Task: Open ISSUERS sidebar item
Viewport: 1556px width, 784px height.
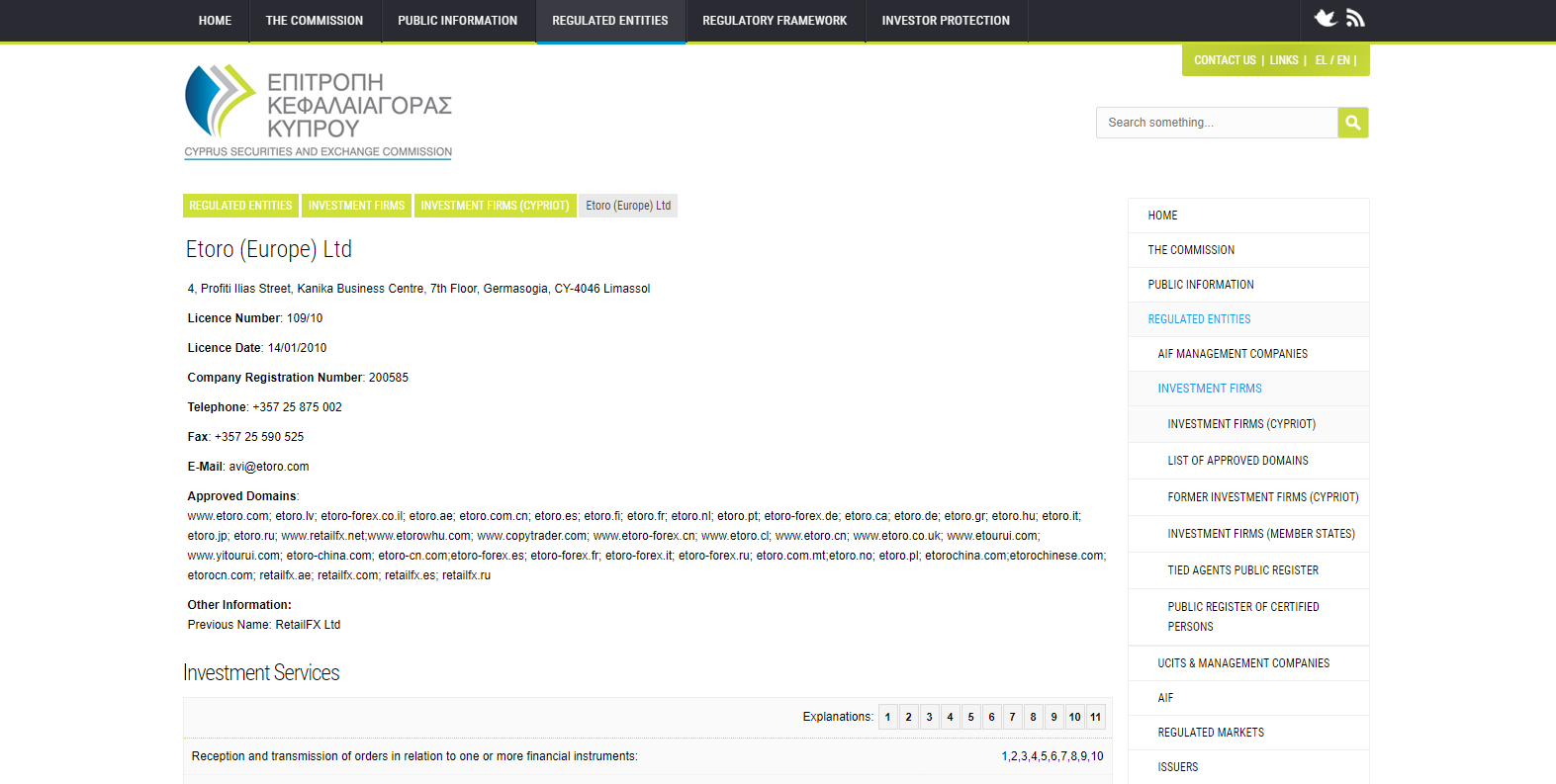Action: coord(1248,767)
